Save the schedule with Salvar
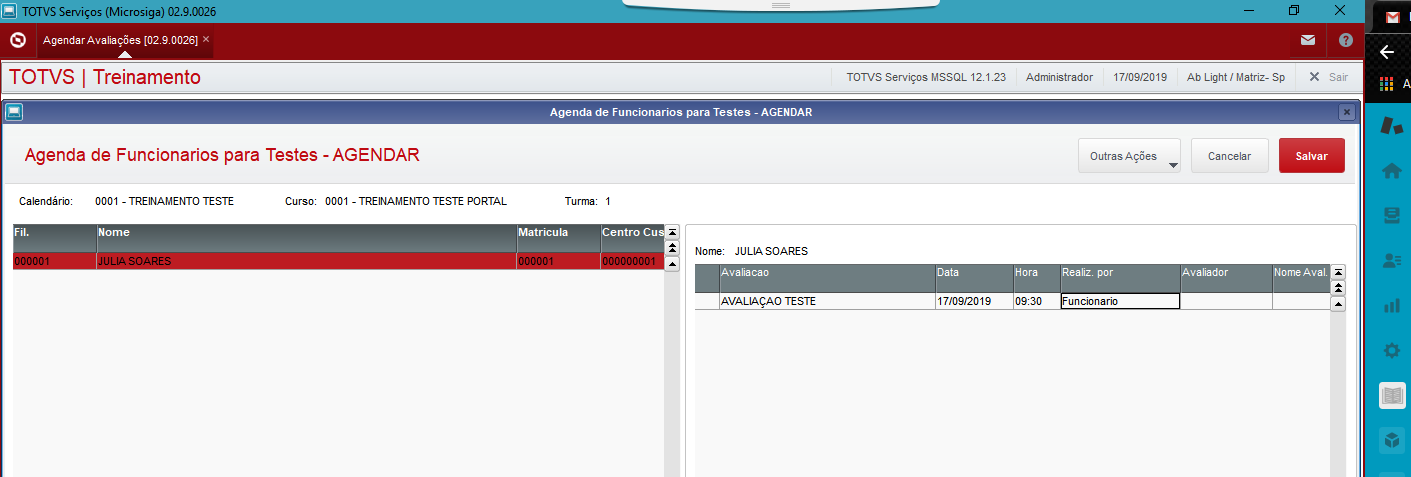The width and height of the screenshot is (1411, 477). click(1312, 156)
